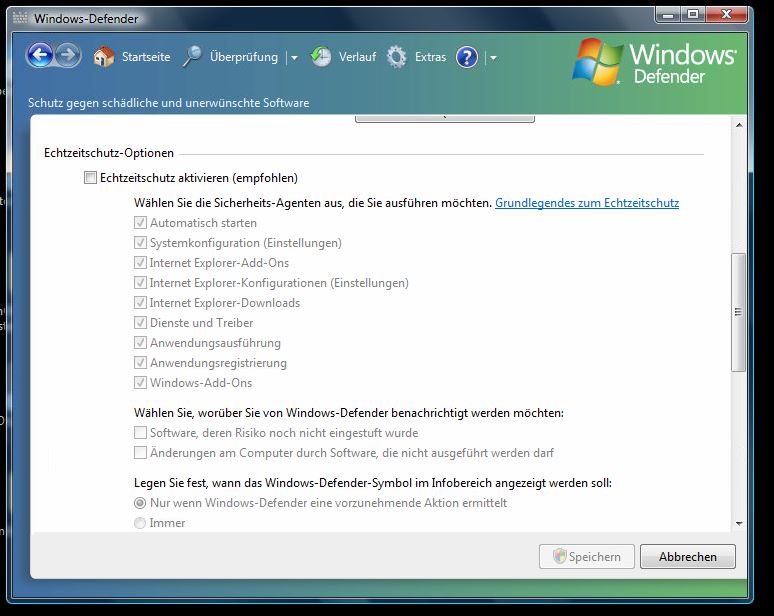
Task: Click the magnifying glass Überprüfung icon
Action: [x=192, y=57]
